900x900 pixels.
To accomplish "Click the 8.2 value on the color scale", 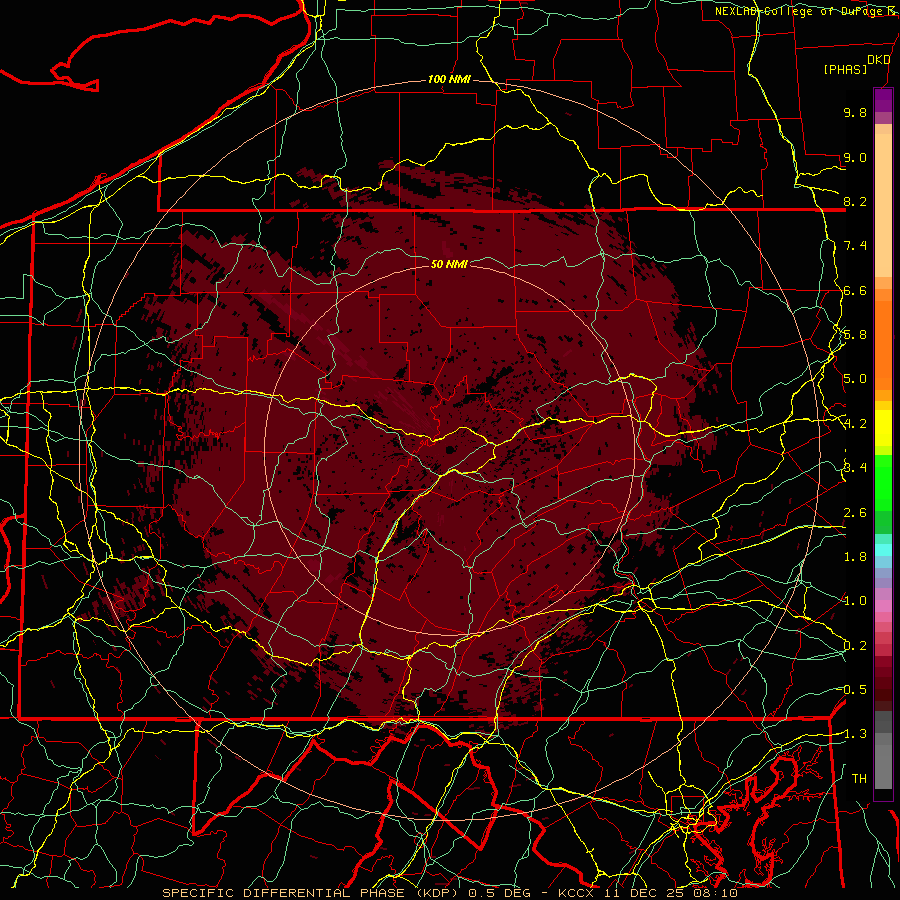I will 855,201.
